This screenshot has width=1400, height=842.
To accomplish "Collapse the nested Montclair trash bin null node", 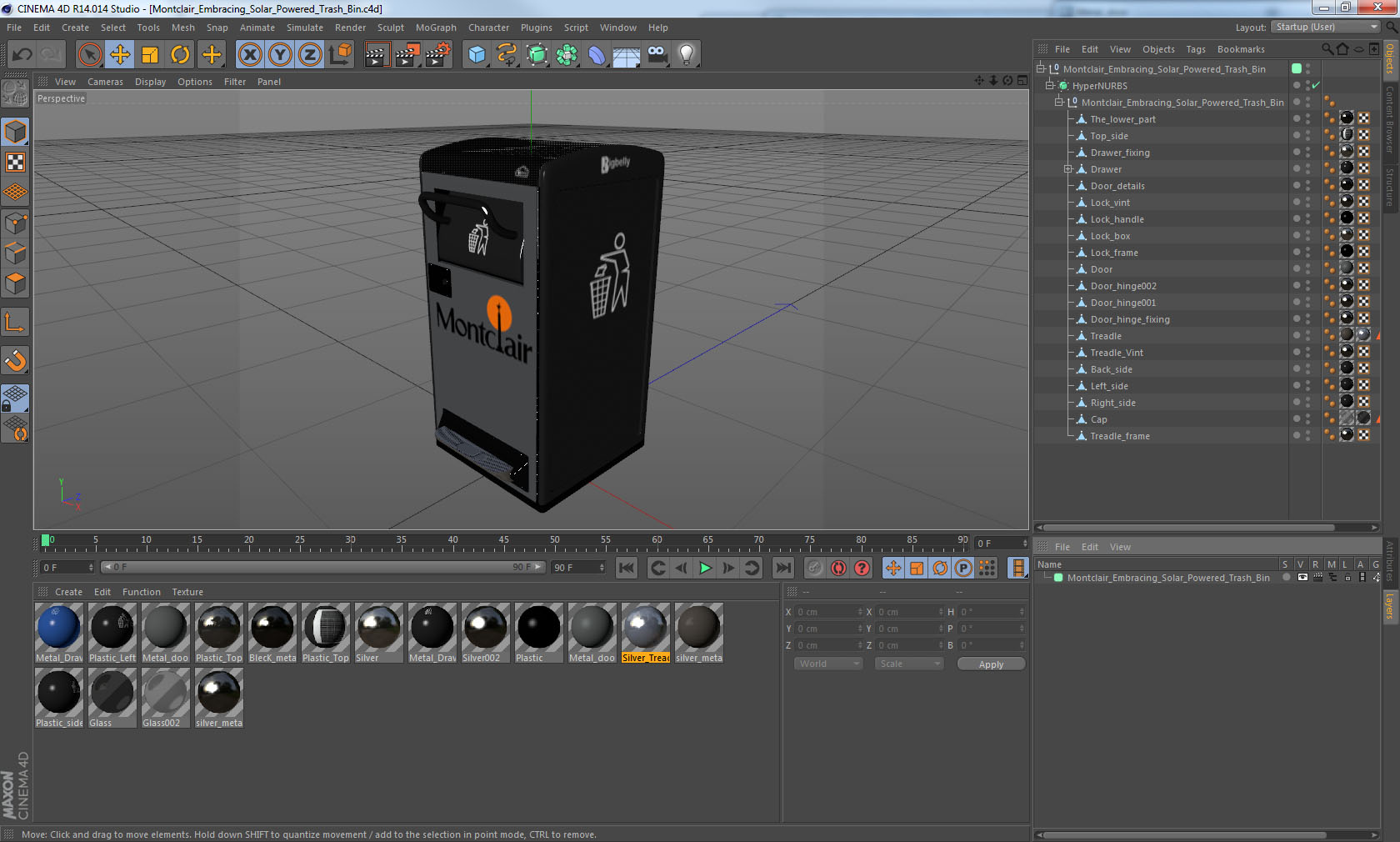I will point(1059,103).
